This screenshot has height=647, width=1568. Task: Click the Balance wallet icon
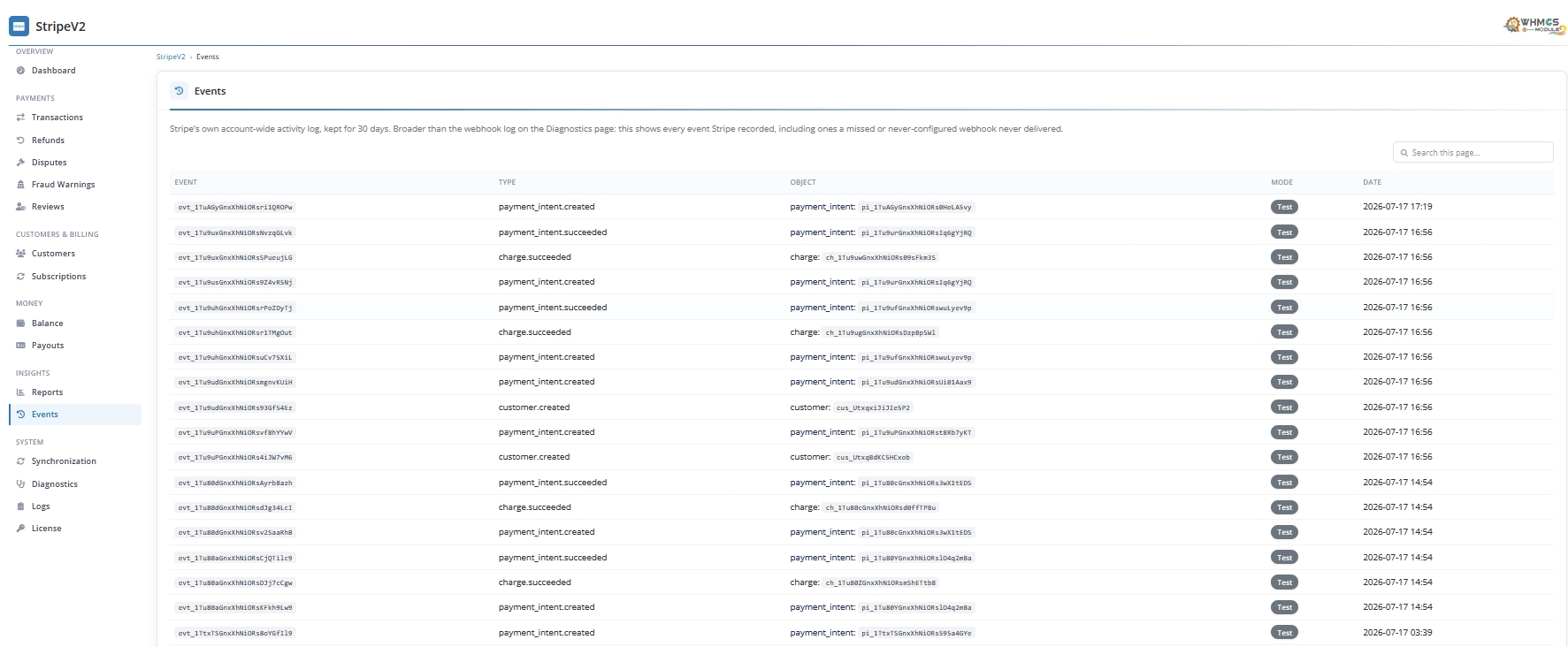pos(20,323)
